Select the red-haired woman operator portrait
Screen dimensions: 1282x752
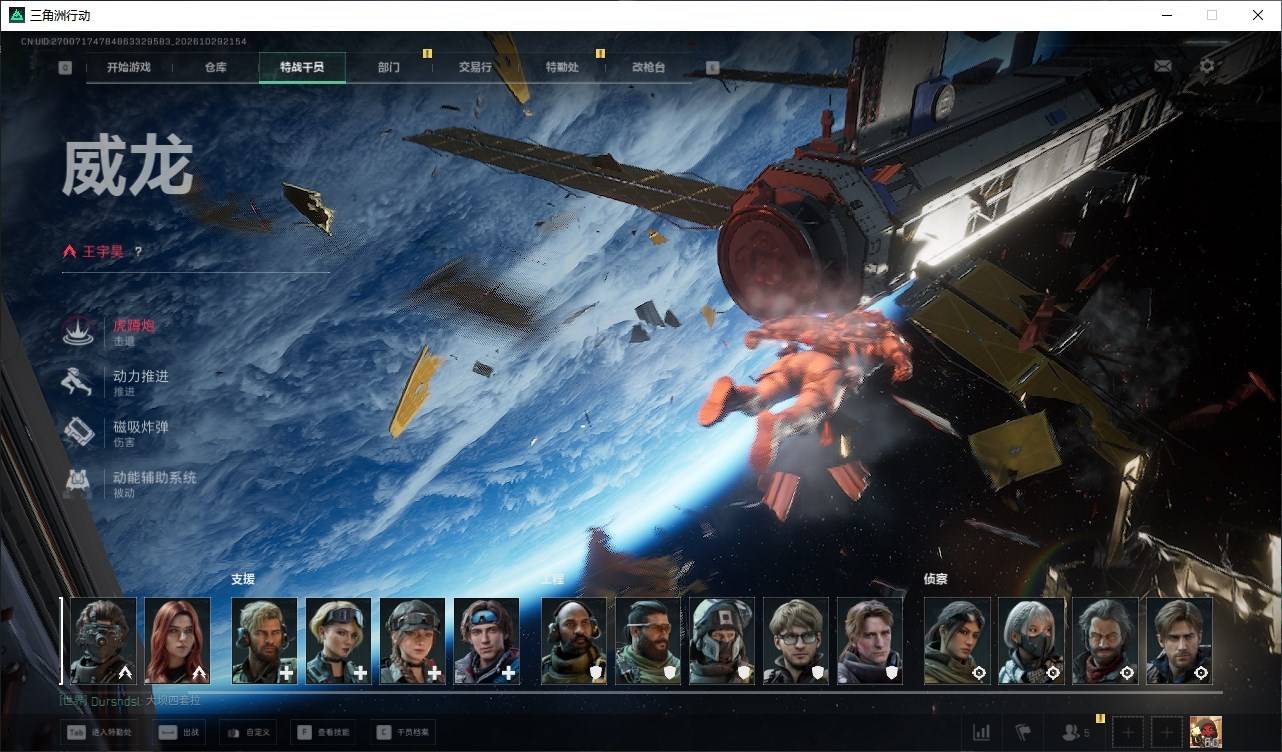click(x=177, y=641)
